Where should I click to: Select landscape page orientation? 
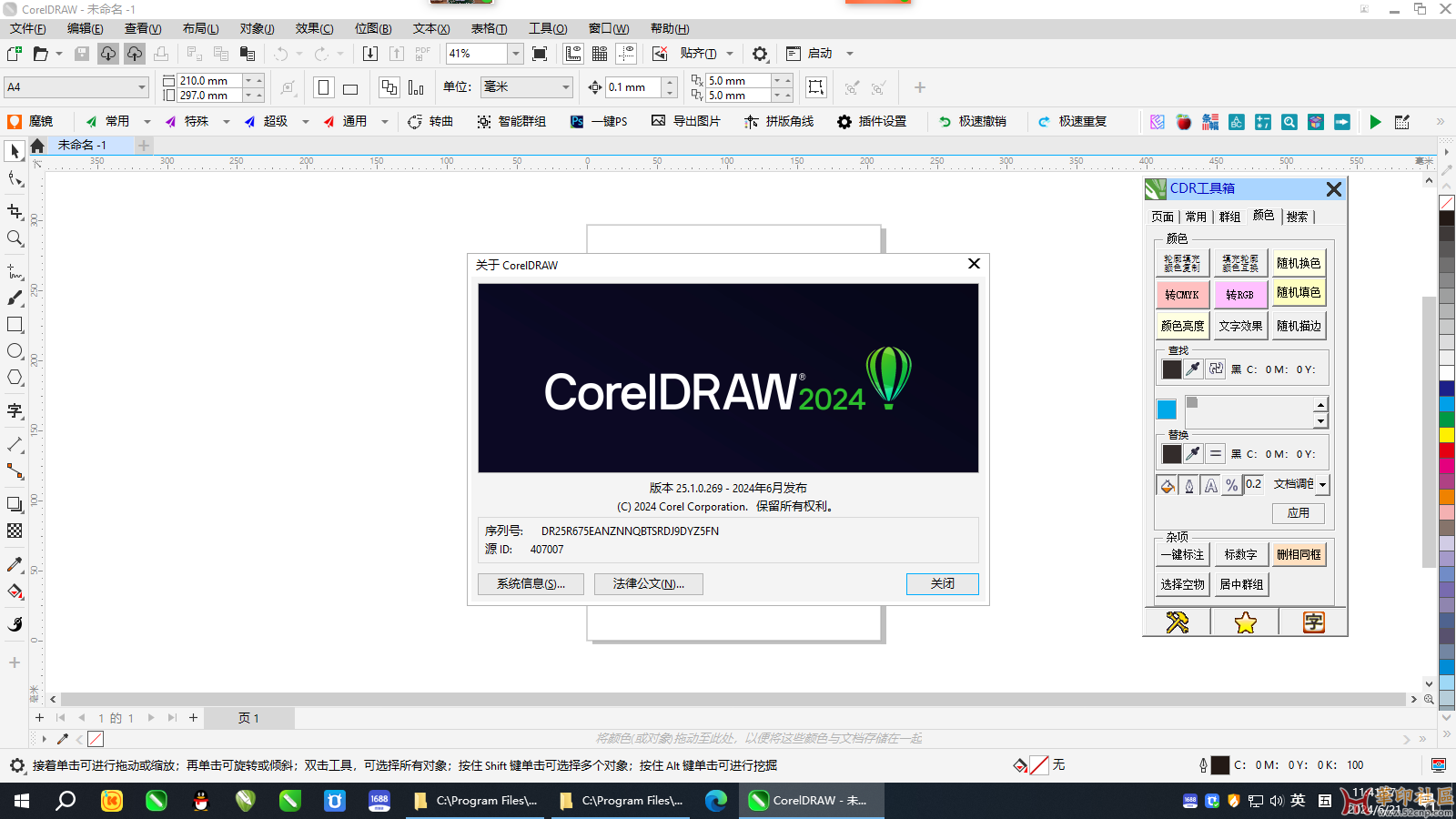pos(350,87)
